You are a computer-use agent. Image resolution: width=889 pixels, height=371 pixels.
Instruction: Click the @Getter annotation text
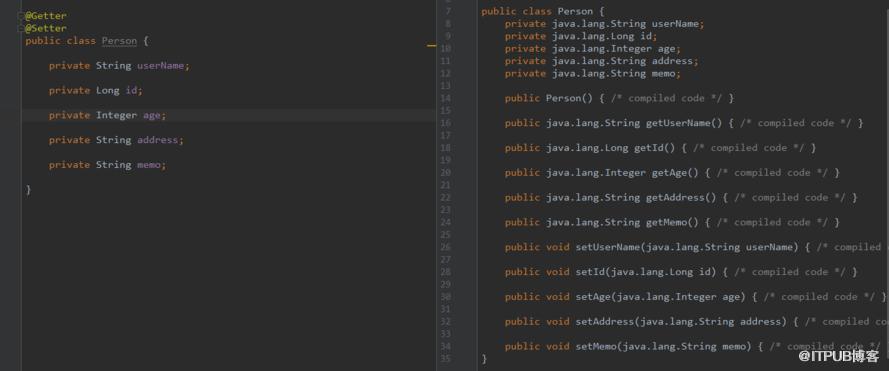click(46, 16)
